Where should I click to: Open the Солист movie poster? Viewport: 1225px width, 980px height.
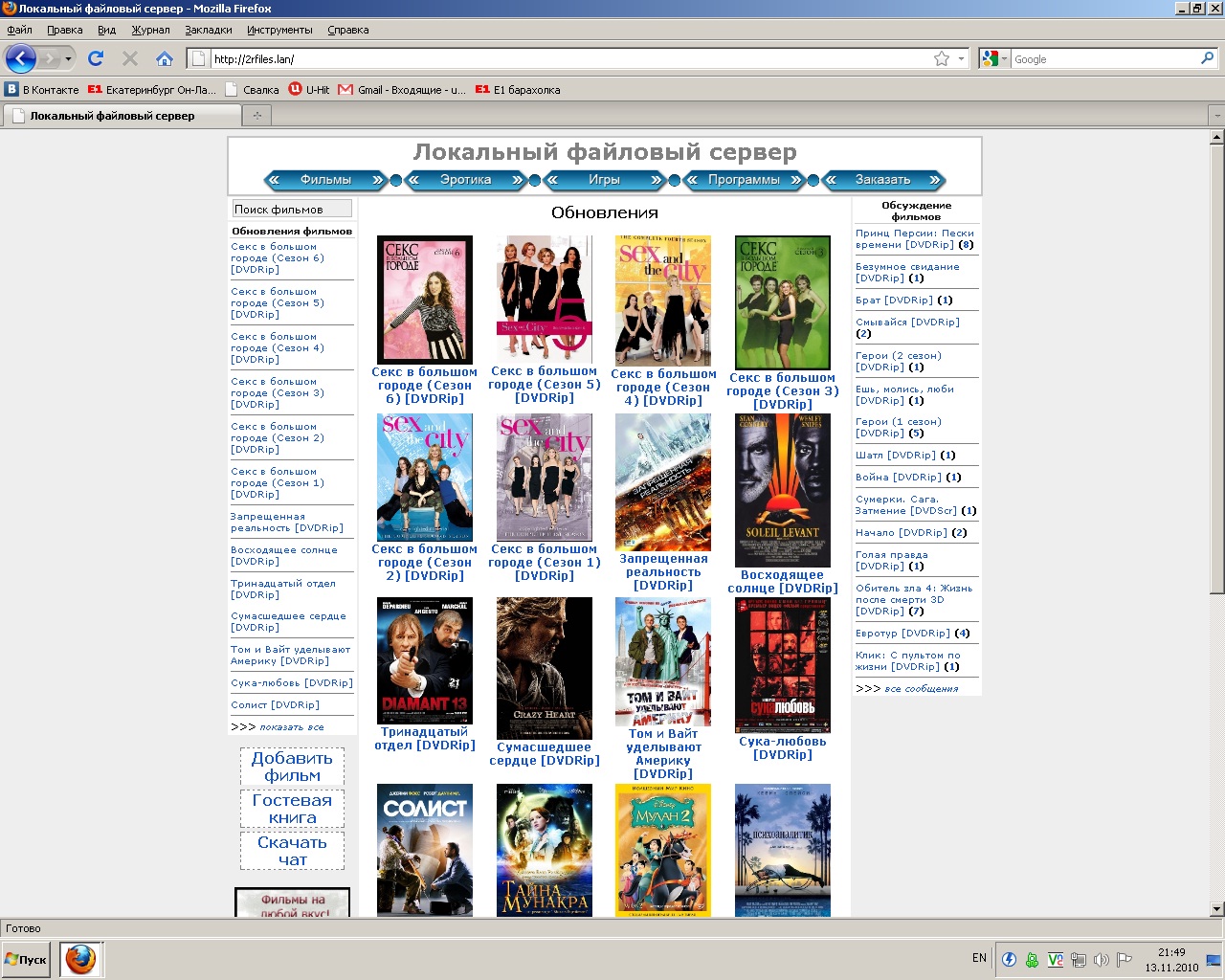pos(425,850)
